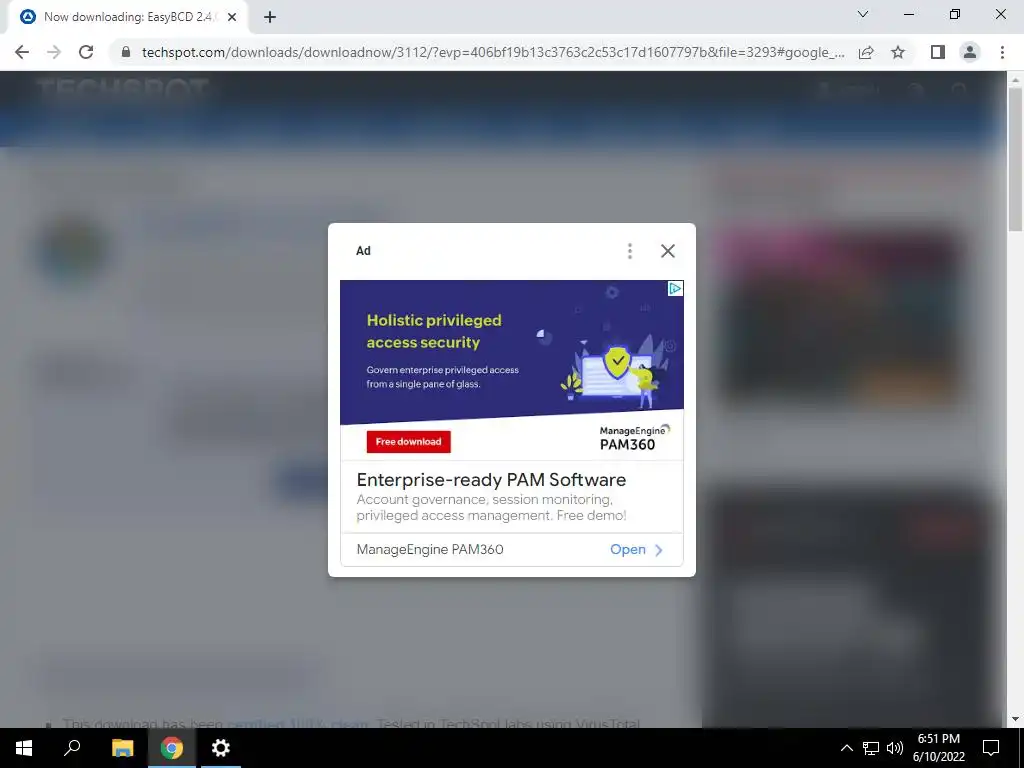The height and width of the screenshot is (768, 1024).
Task: Go back using the browser back arrow
Action: pyautogui.click(x=22, y=52)
